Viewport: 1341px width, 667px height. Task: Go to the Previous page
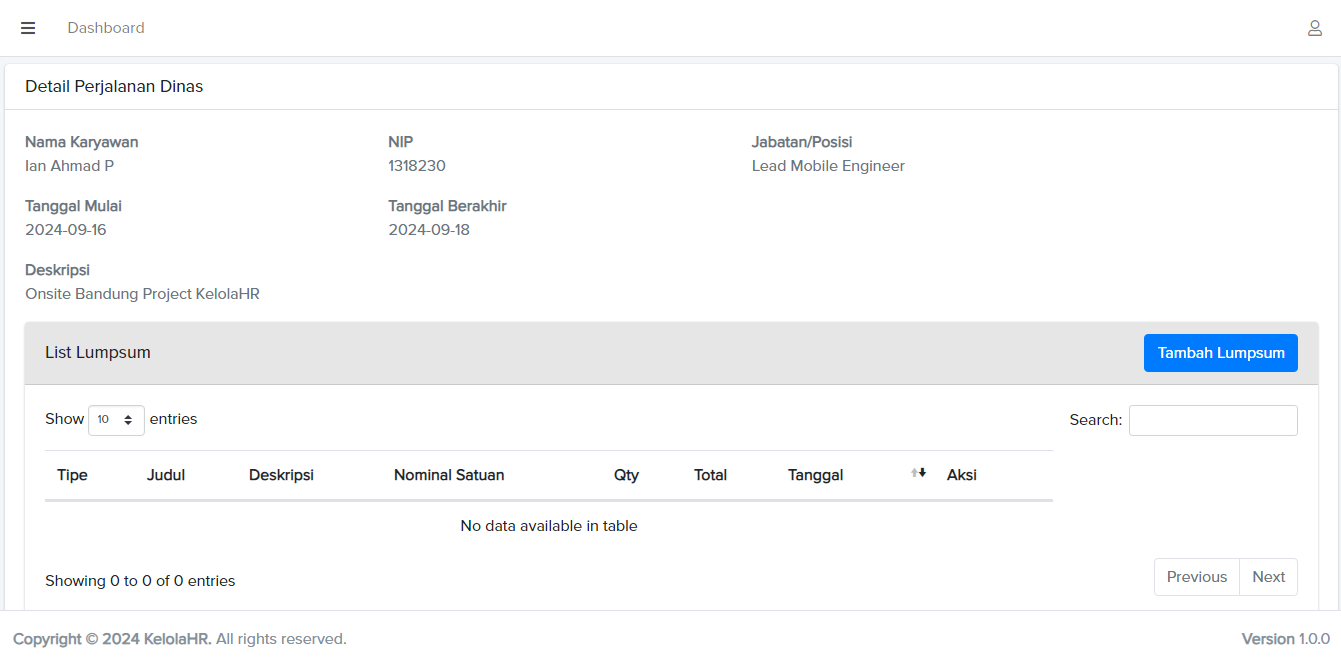(x=1196, y=577)
